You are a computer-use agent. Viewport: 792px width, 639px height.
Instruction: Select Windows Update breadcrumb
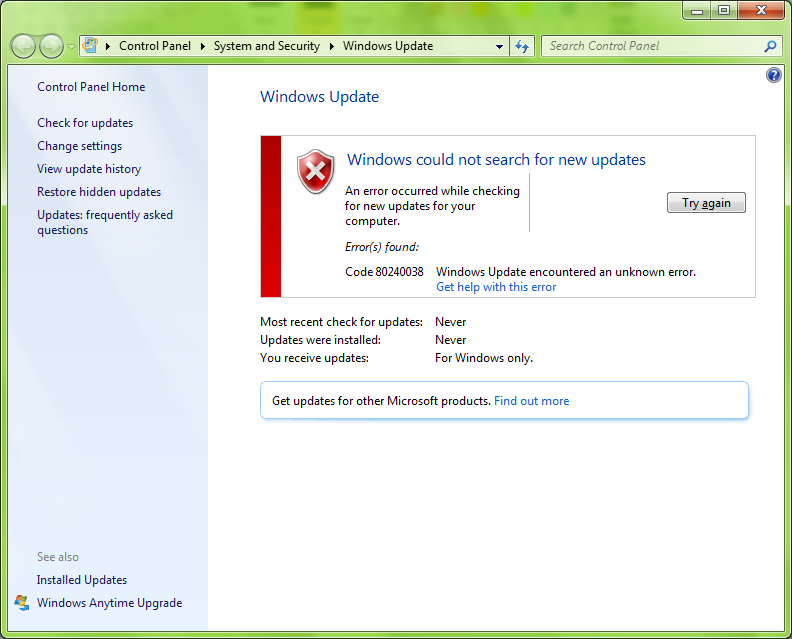388,46
